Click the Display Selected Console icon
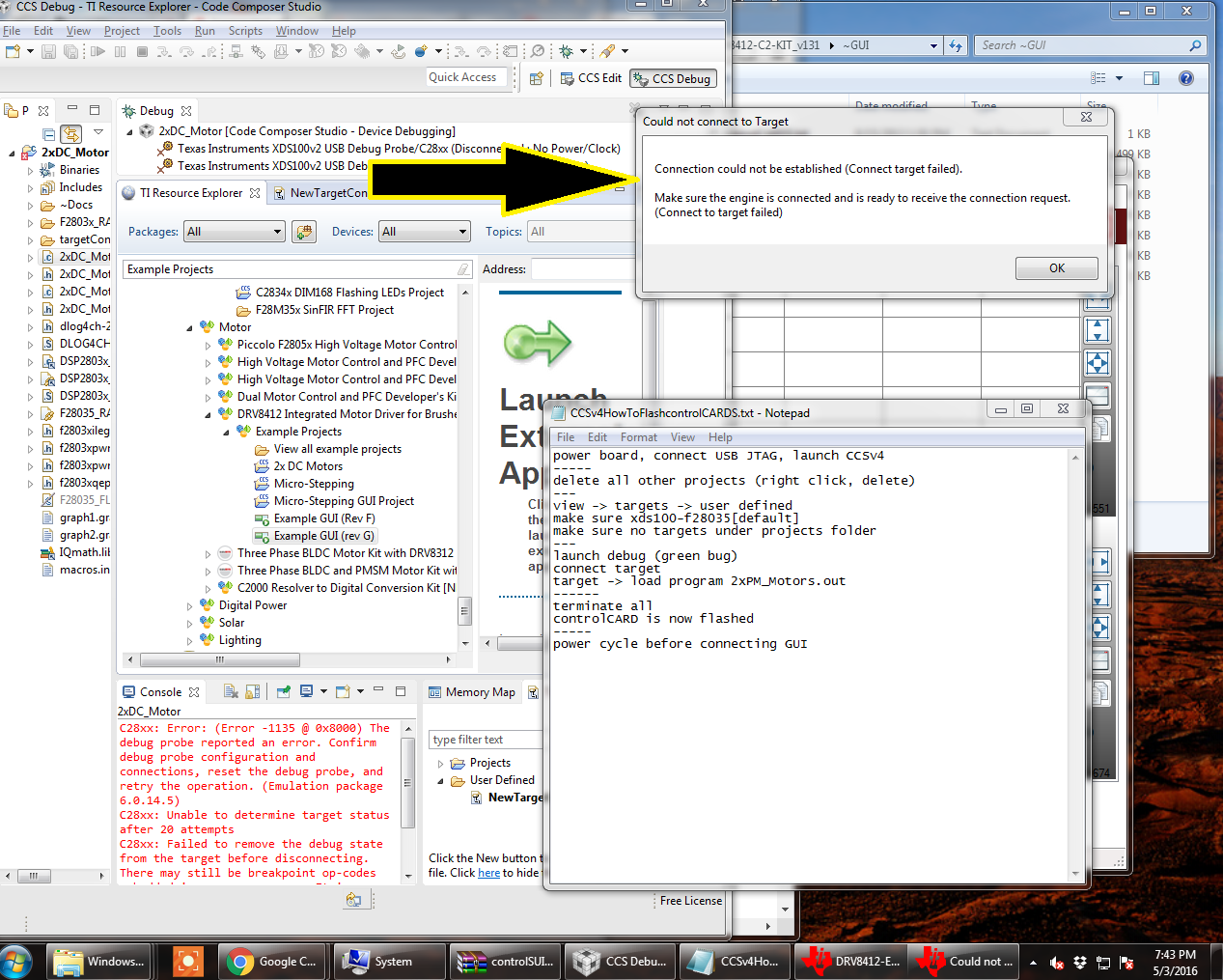 point(306,691)
